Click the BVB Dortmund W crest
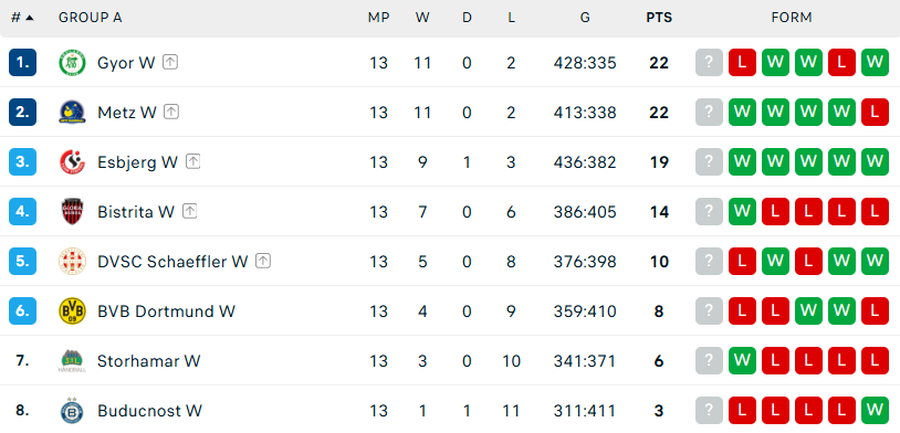This screenshot has height=433, width=900. point(73,311)
